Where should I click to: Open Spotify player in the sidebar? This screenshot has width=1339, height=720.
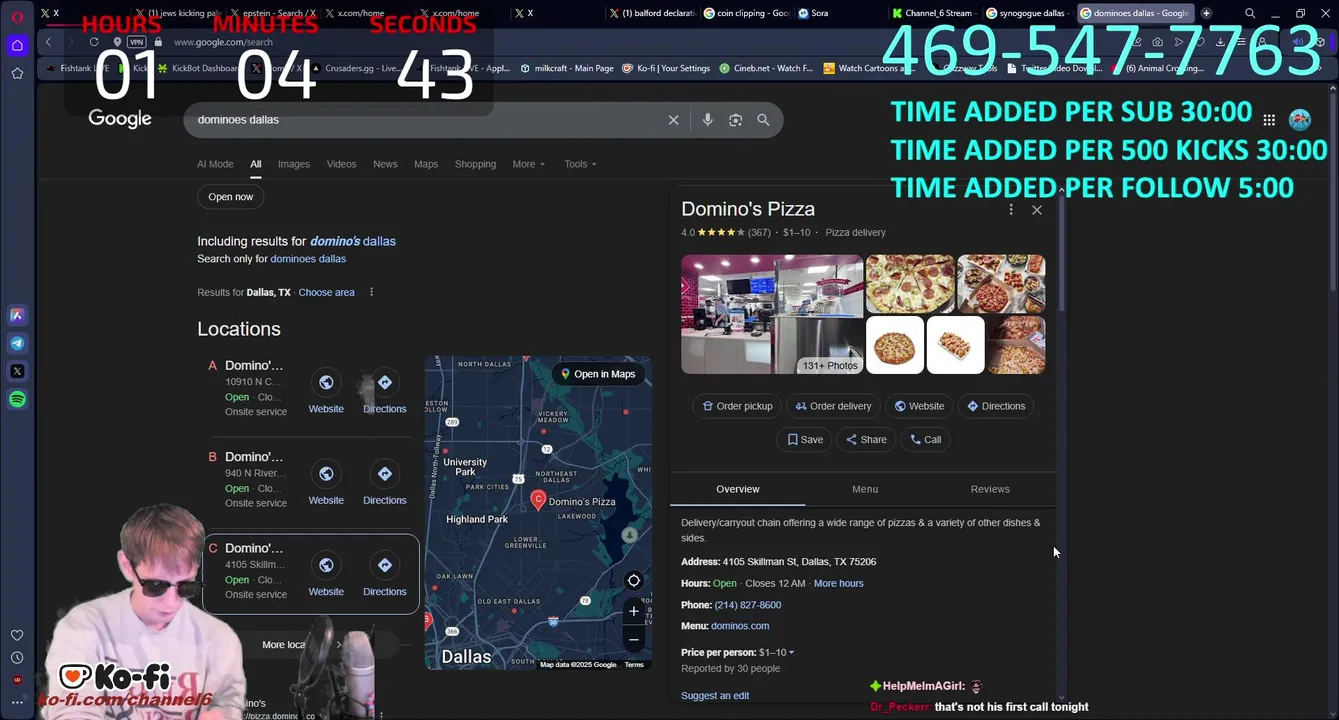17,399
